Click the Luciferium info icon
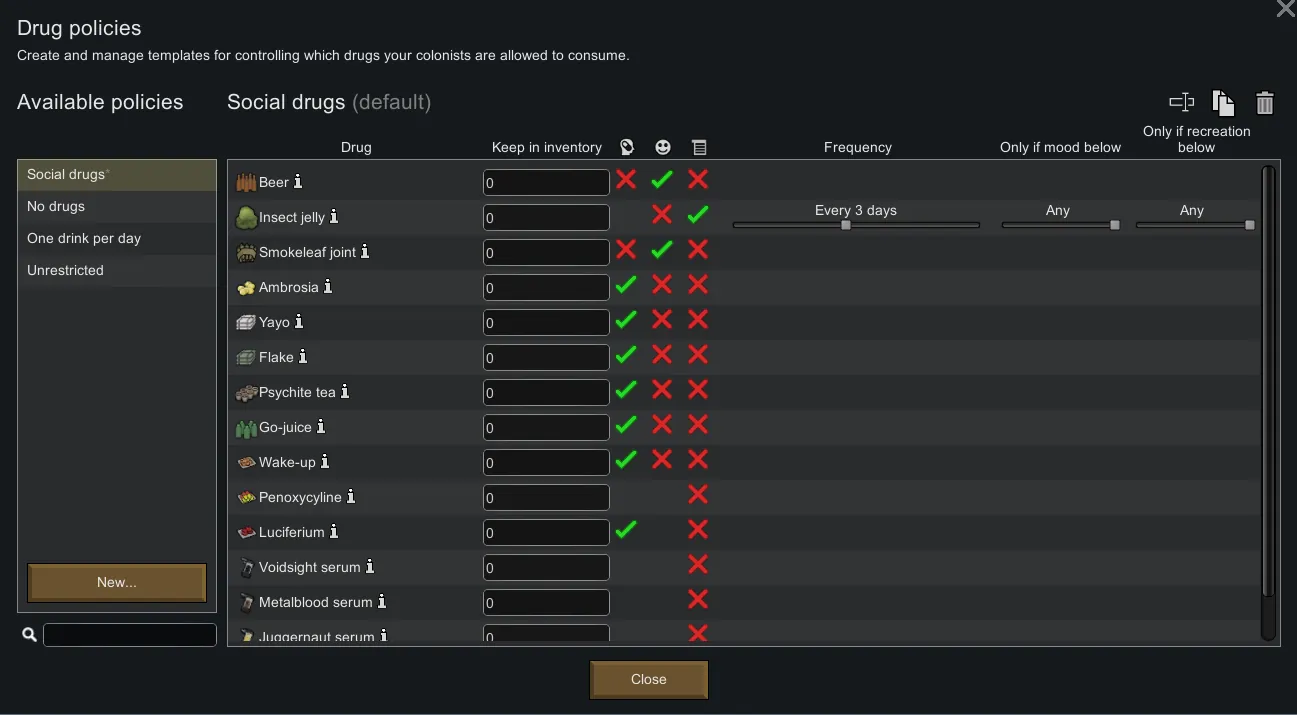Viewport: 1297px width, 715px height. [x=334, y=532]
